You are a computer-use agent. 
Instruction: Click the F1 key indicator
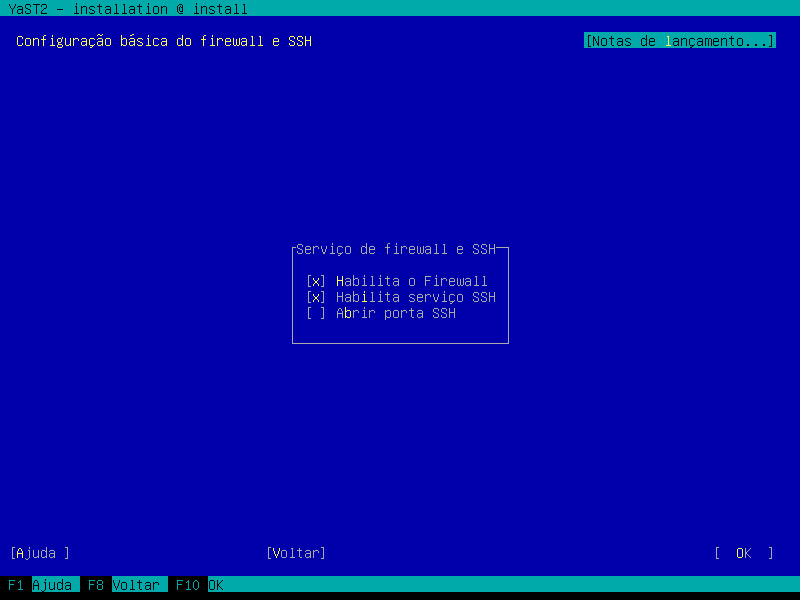(16, 585)
